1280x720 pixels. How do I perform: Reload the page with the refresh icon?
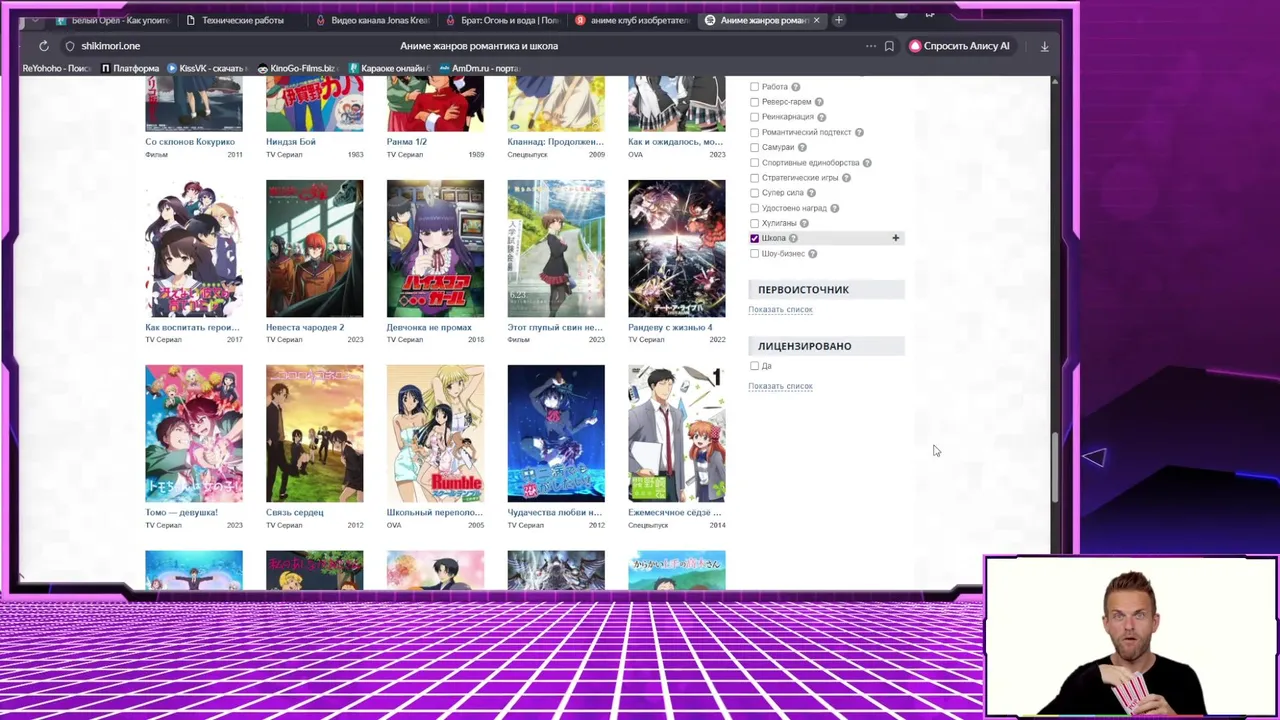(x=44, y=46)
